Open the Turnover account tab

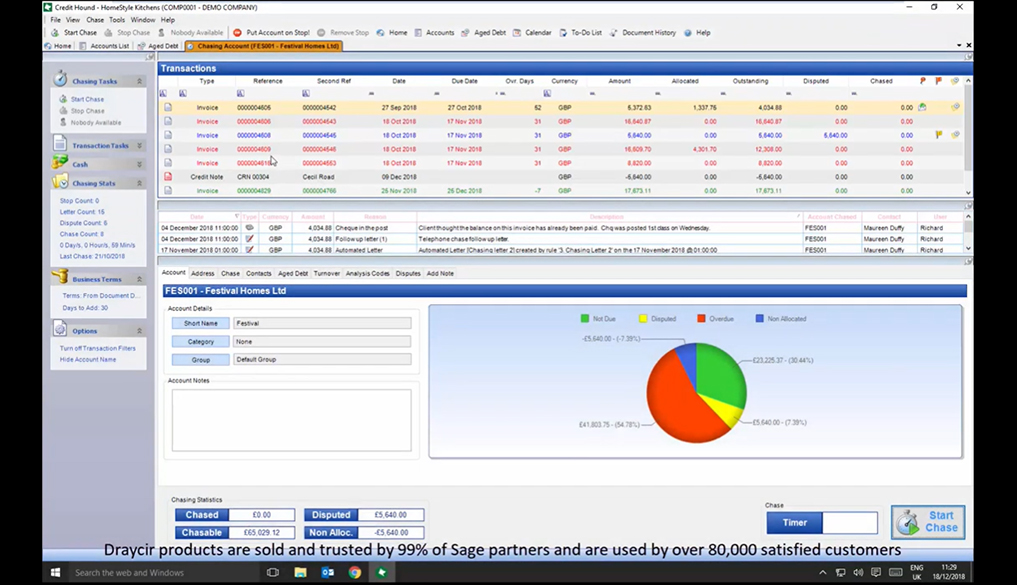point(327,274)
